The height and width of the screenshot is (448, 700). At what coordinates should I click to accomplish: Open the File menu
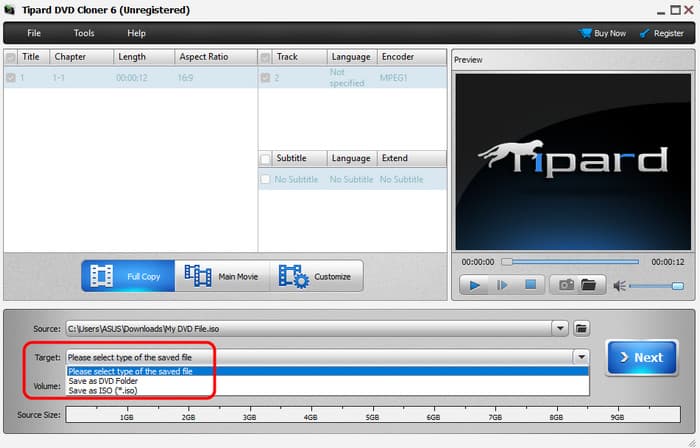(33, 33)
